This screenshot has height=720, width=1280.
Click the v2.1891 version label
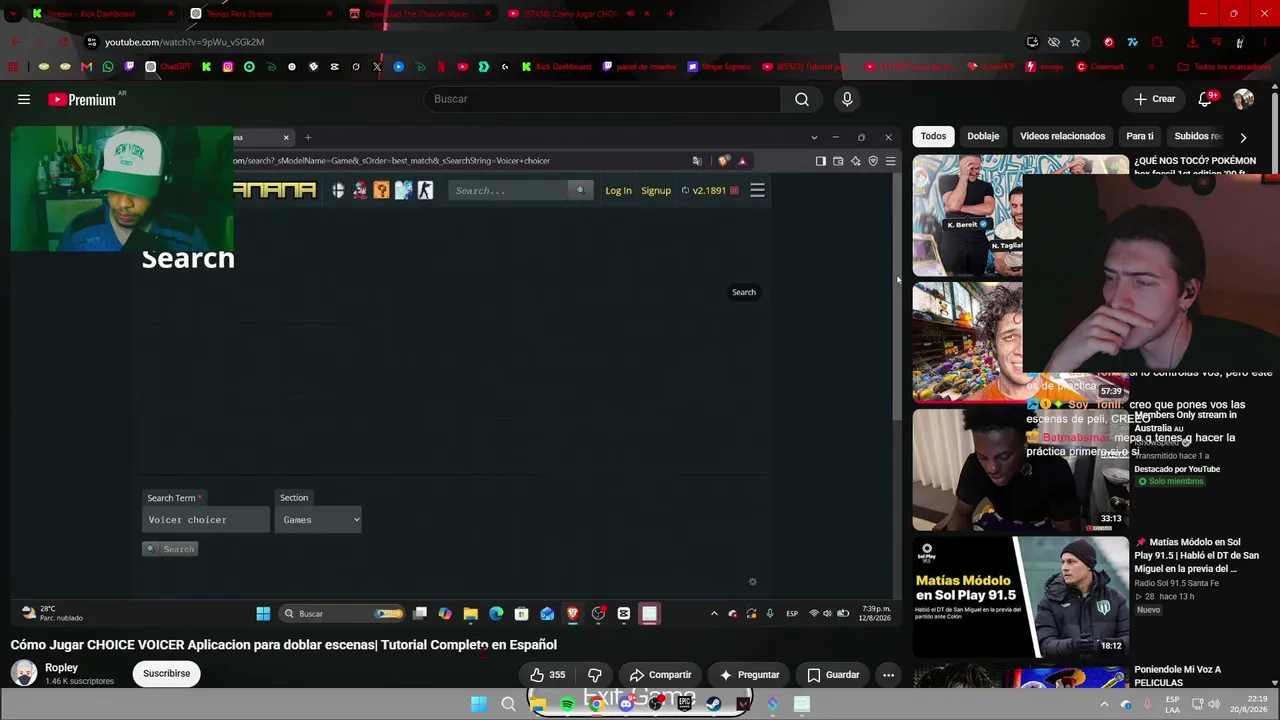coord(709,191)
